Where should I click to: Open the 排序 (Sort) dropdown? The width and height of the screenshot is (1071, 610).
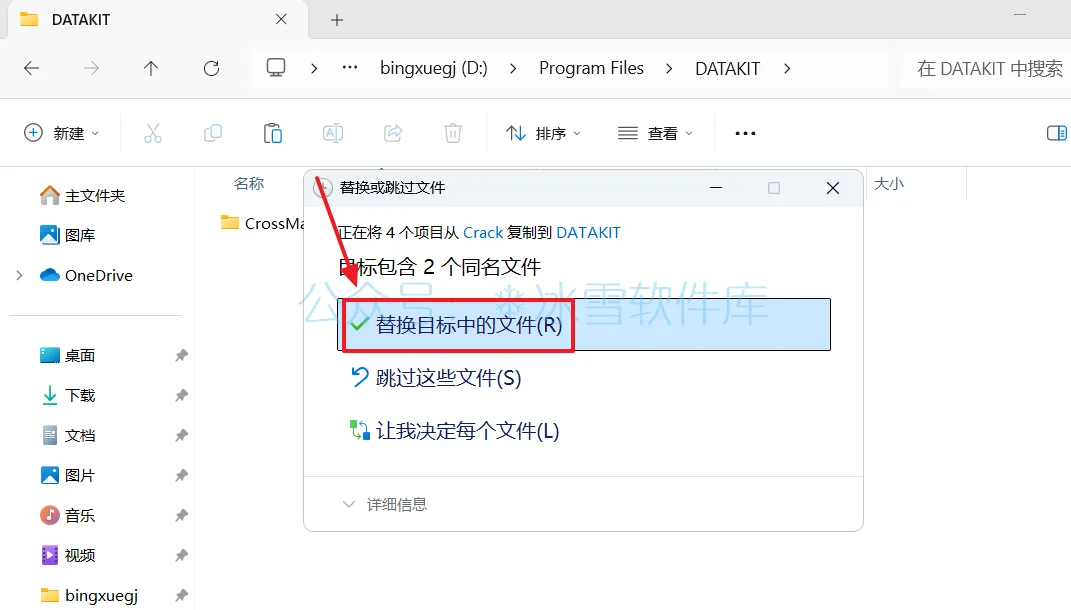[543, 133]
